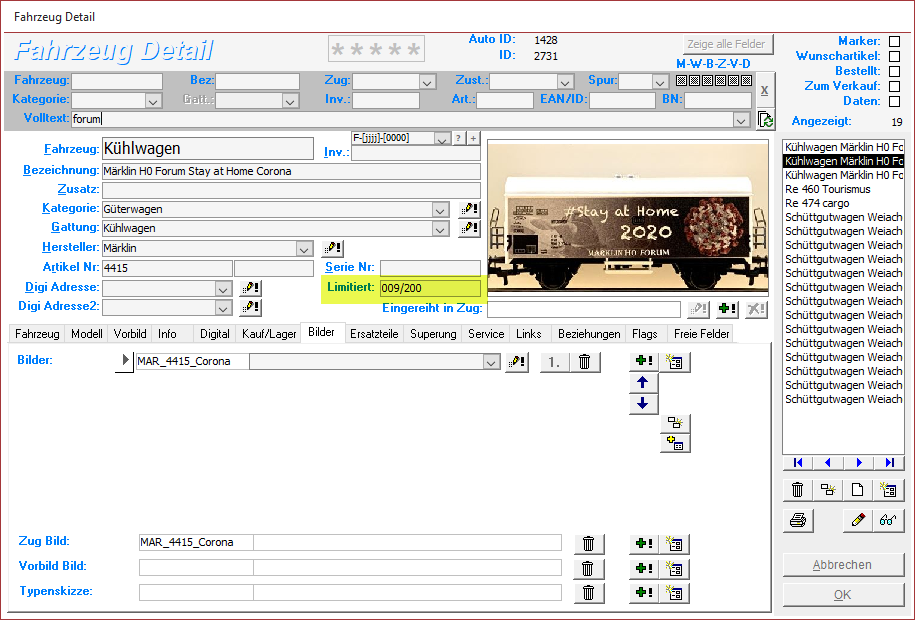Tick the Bestellt checkbox
915x620 pixels.
tap(894, 71)
